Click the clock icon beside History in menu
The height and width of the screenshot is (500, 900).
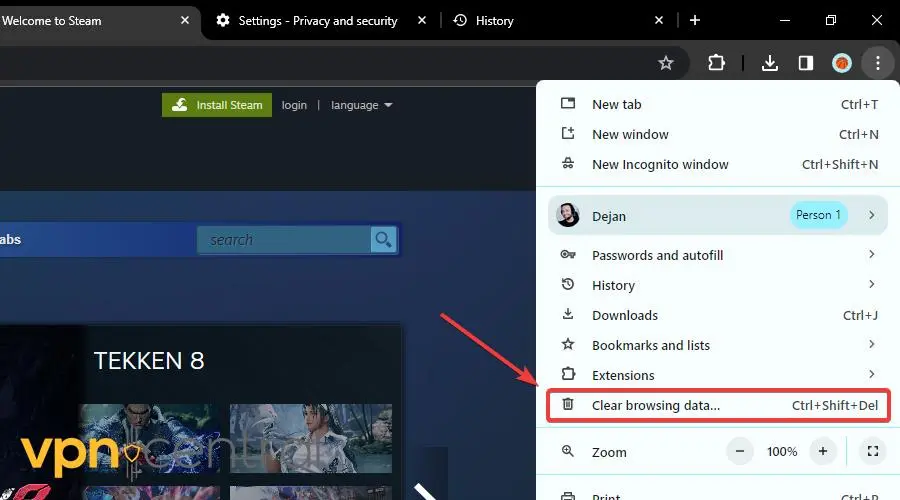coord(568,284)
